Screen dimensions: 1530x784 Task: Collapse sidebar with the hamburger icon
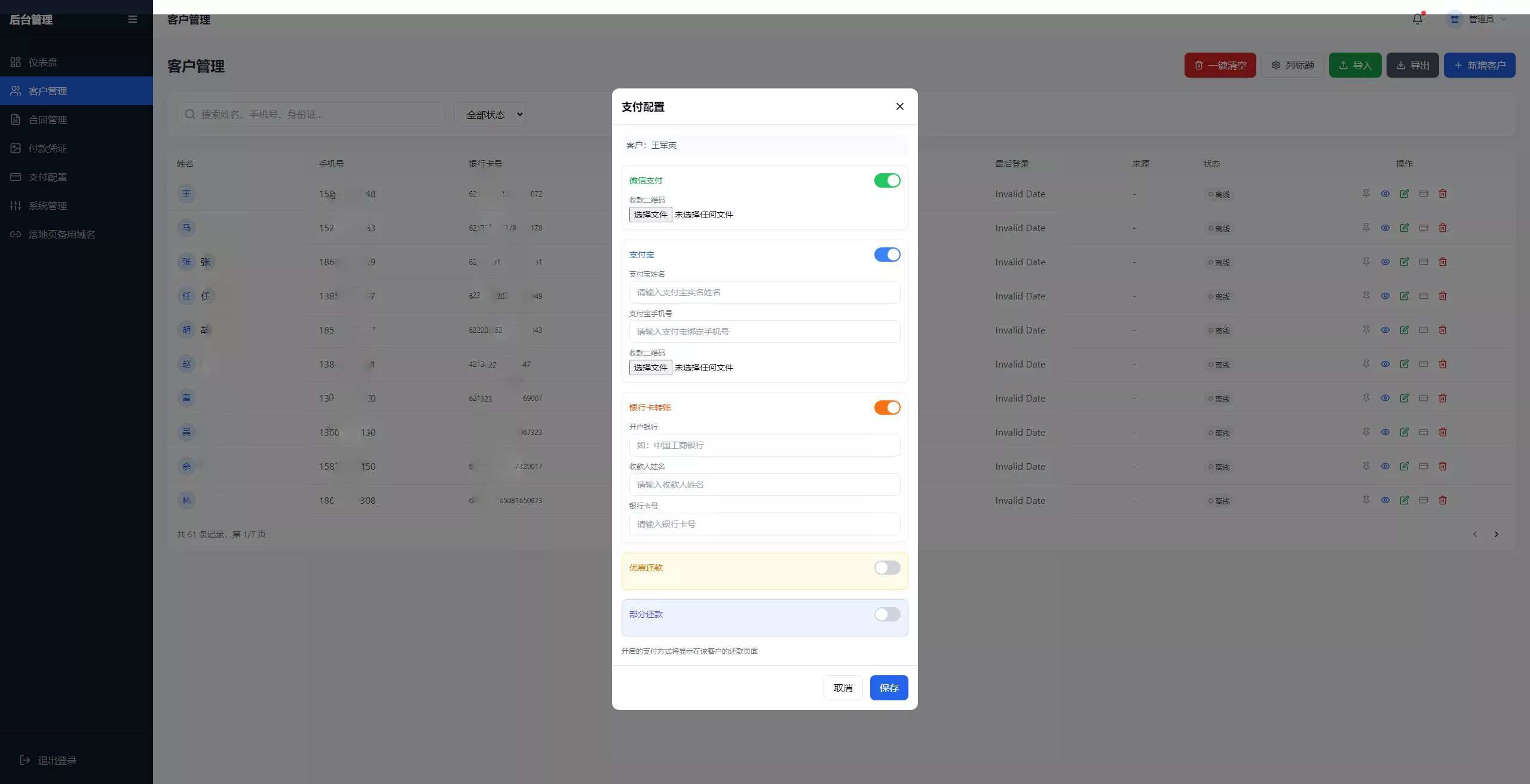pyautogui.click(x=133, y=20)
